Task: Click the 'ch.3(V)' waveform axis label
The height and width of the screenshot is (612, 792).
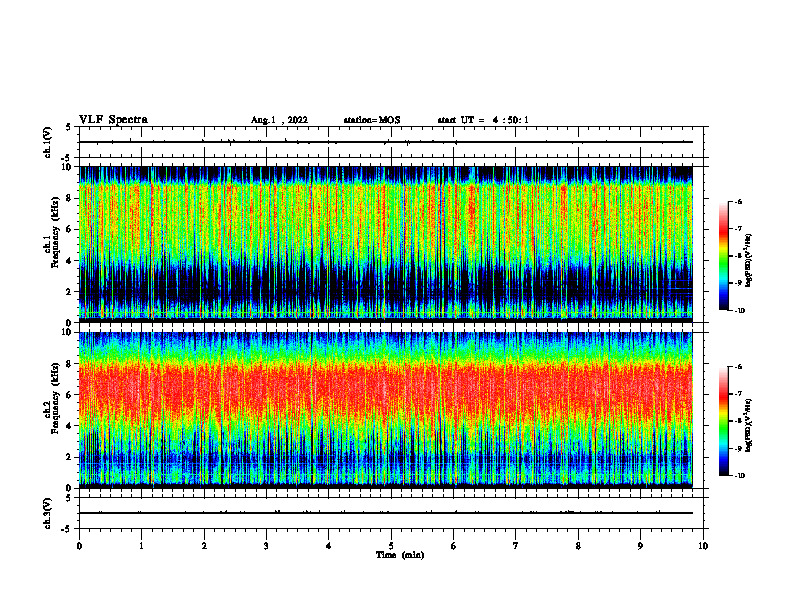Action: pos(48,513)
